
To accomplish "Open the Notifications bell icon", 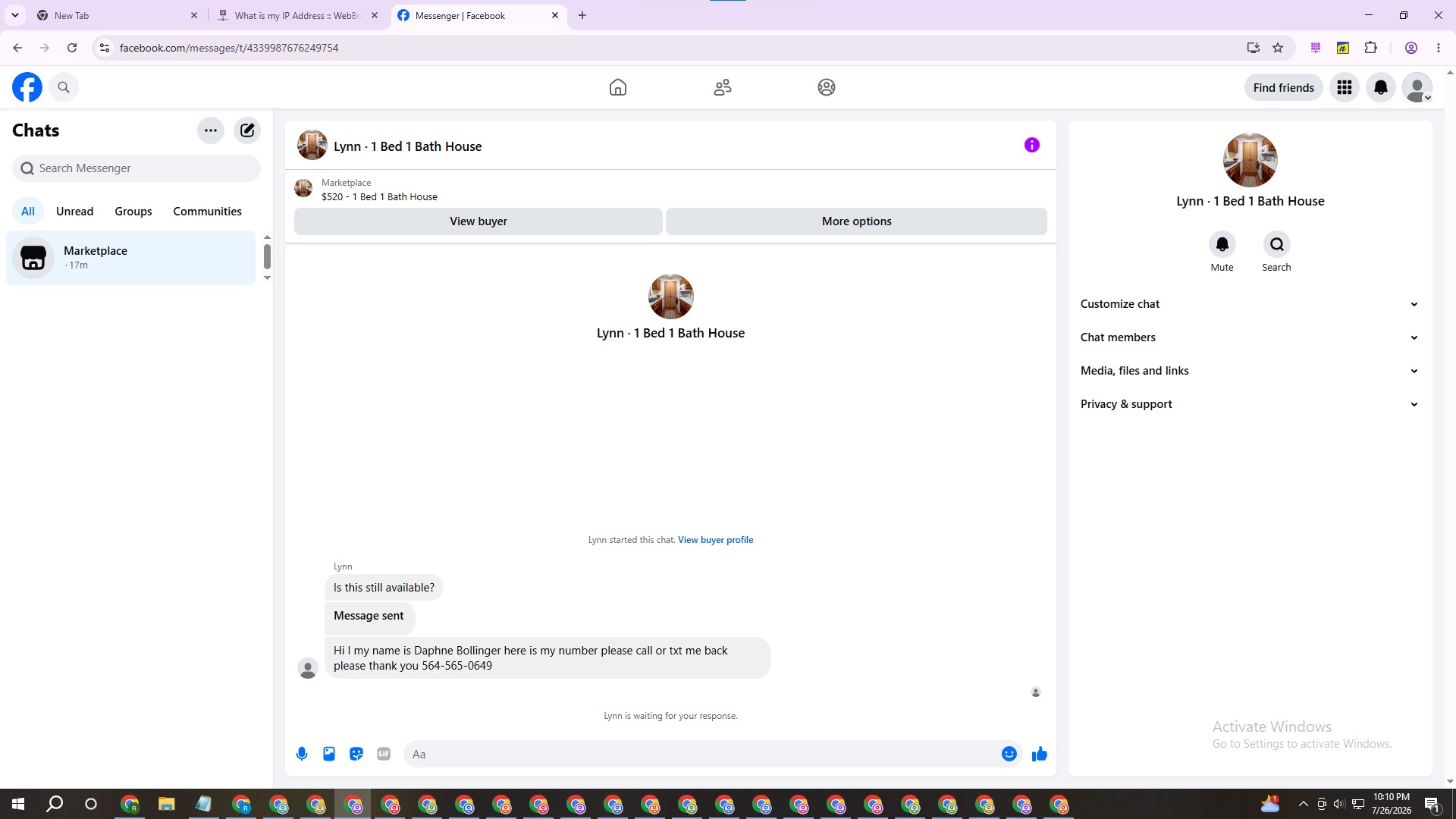I will [1381, 87].
